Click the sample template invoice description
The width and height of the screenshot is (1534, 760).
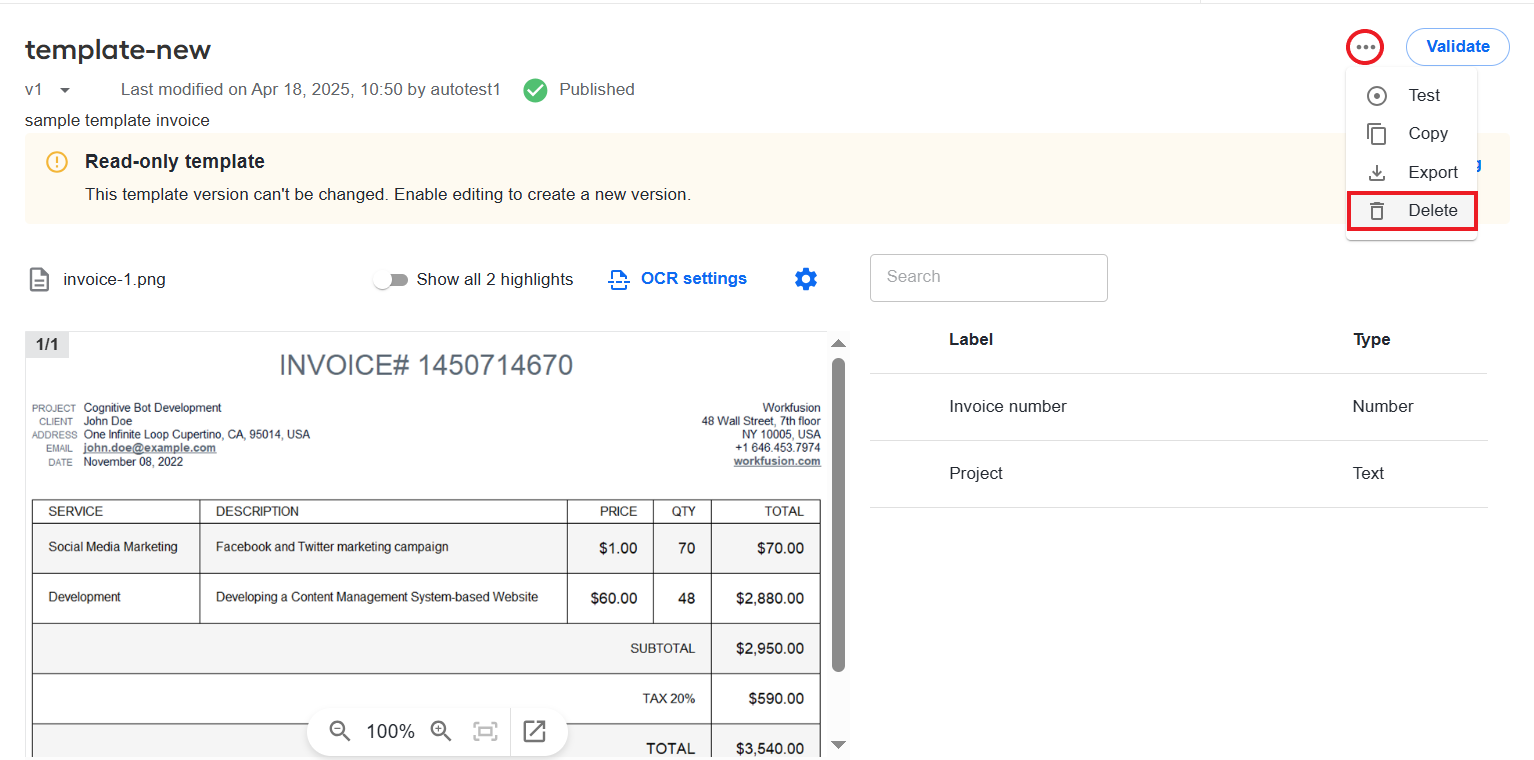click(117, 121)
